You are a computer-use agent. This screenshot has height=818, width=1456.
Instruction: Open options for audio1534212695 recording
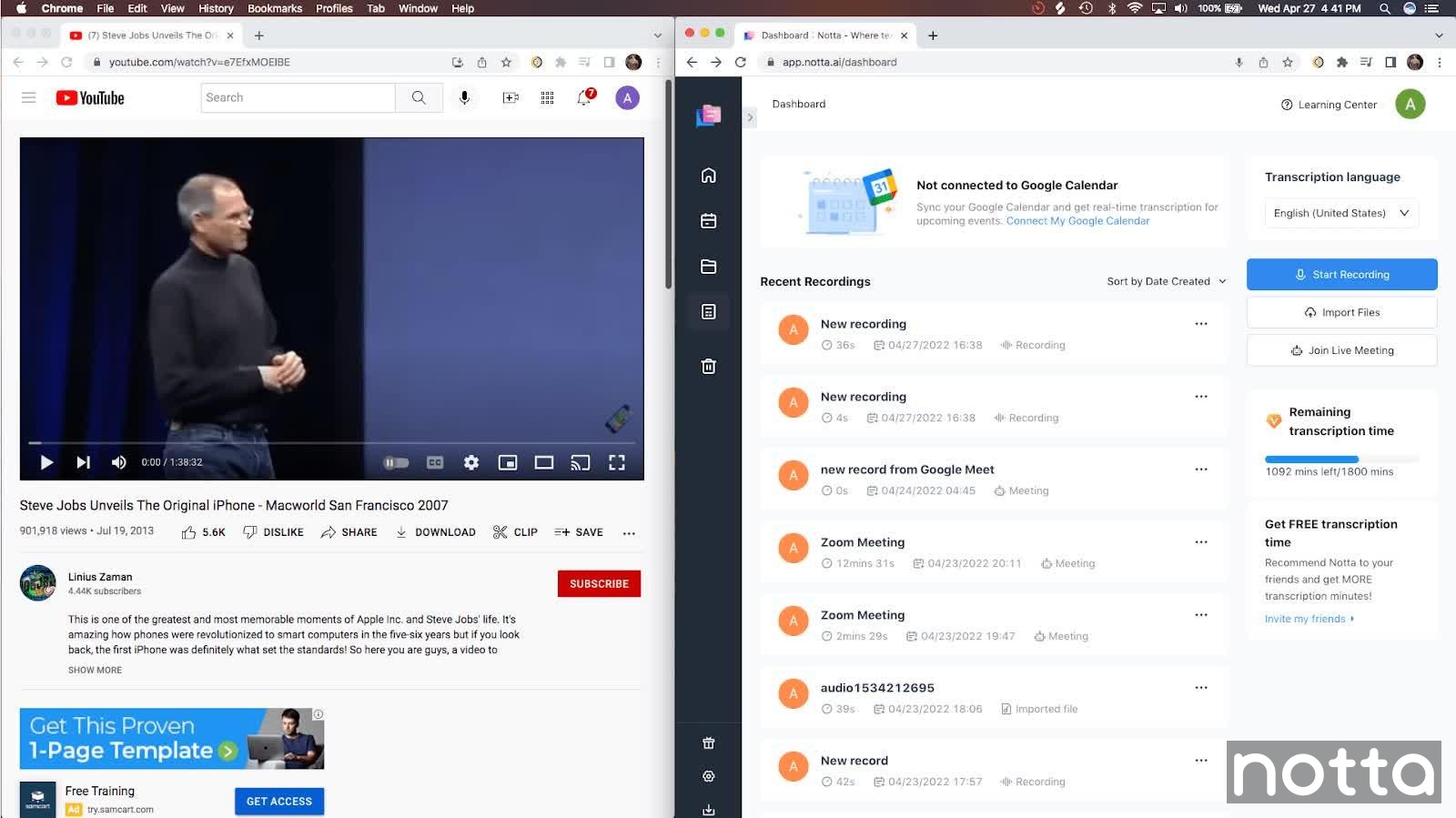pos(1201,688)
